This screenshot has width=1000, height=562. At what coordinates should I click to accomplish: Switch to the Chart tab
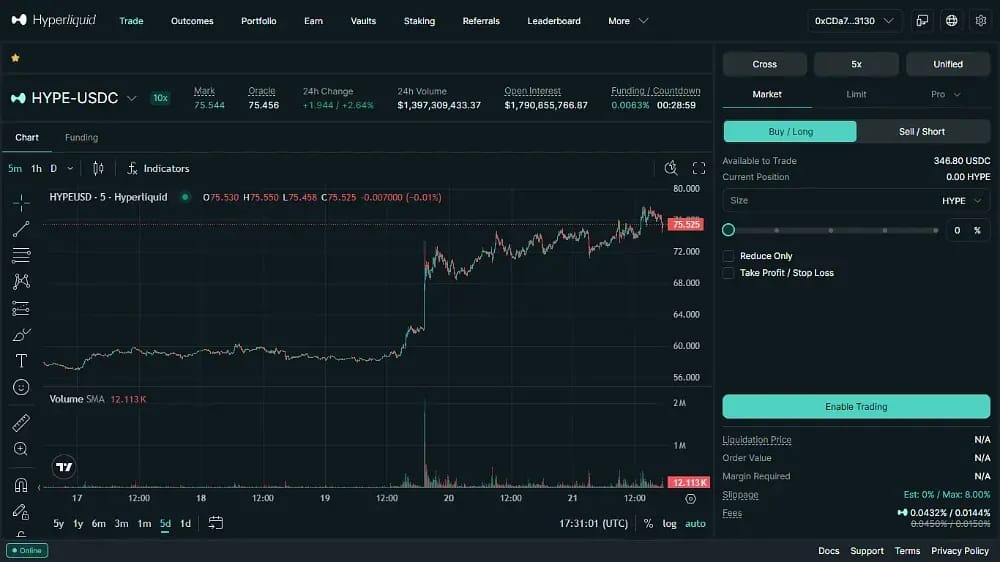tap(27, 137)
